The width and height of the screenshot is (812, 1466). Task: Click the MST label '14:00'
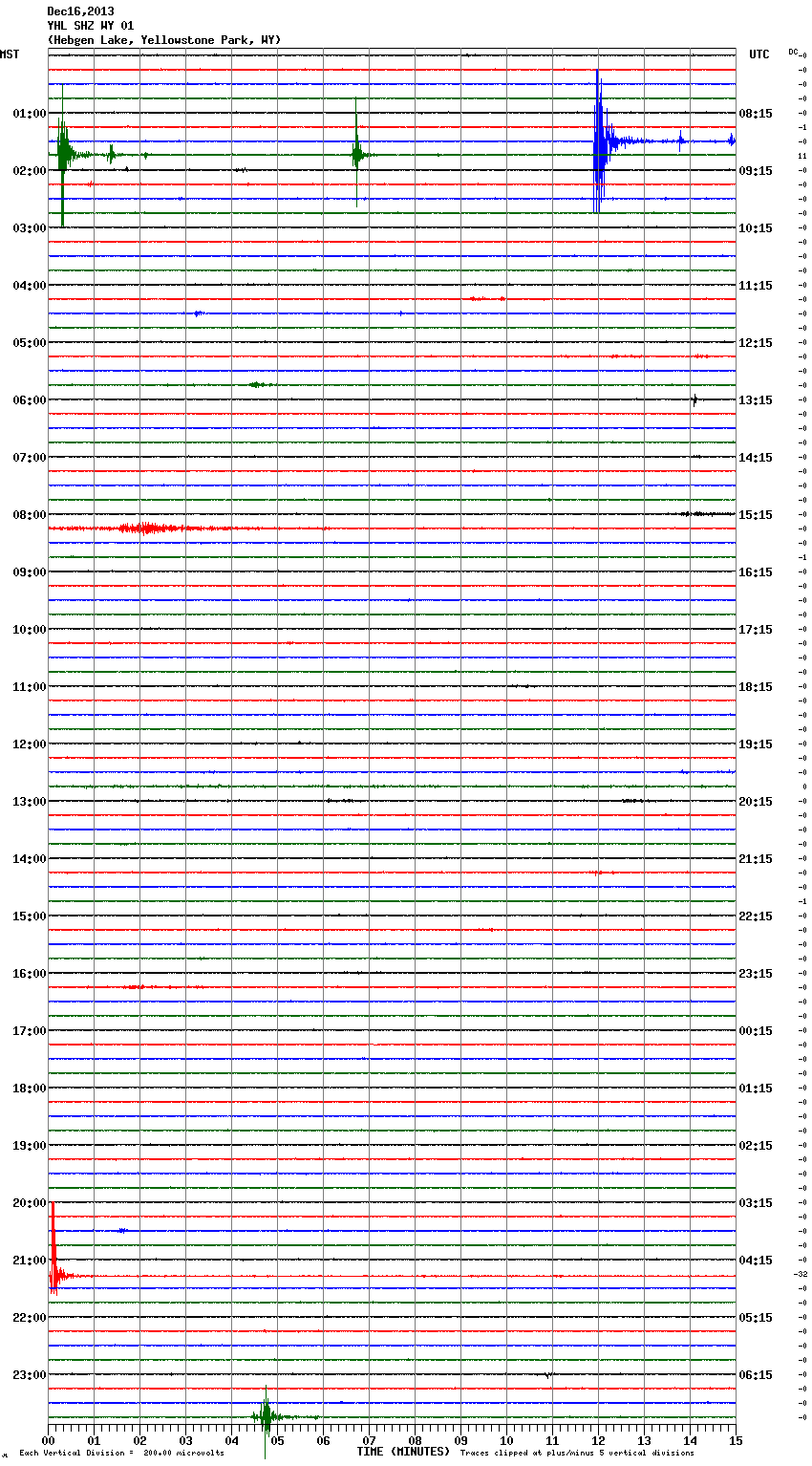point(29,859)
